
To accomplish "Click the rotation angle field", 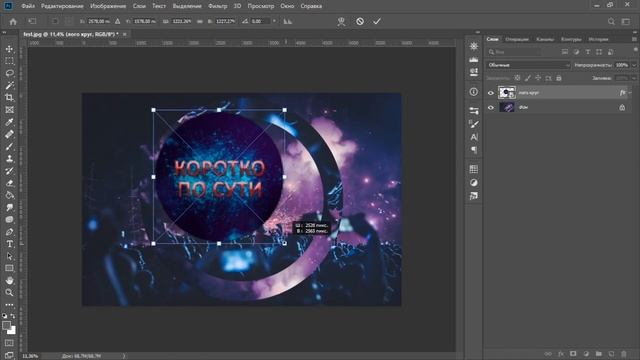I will click(x=259, y=21).
